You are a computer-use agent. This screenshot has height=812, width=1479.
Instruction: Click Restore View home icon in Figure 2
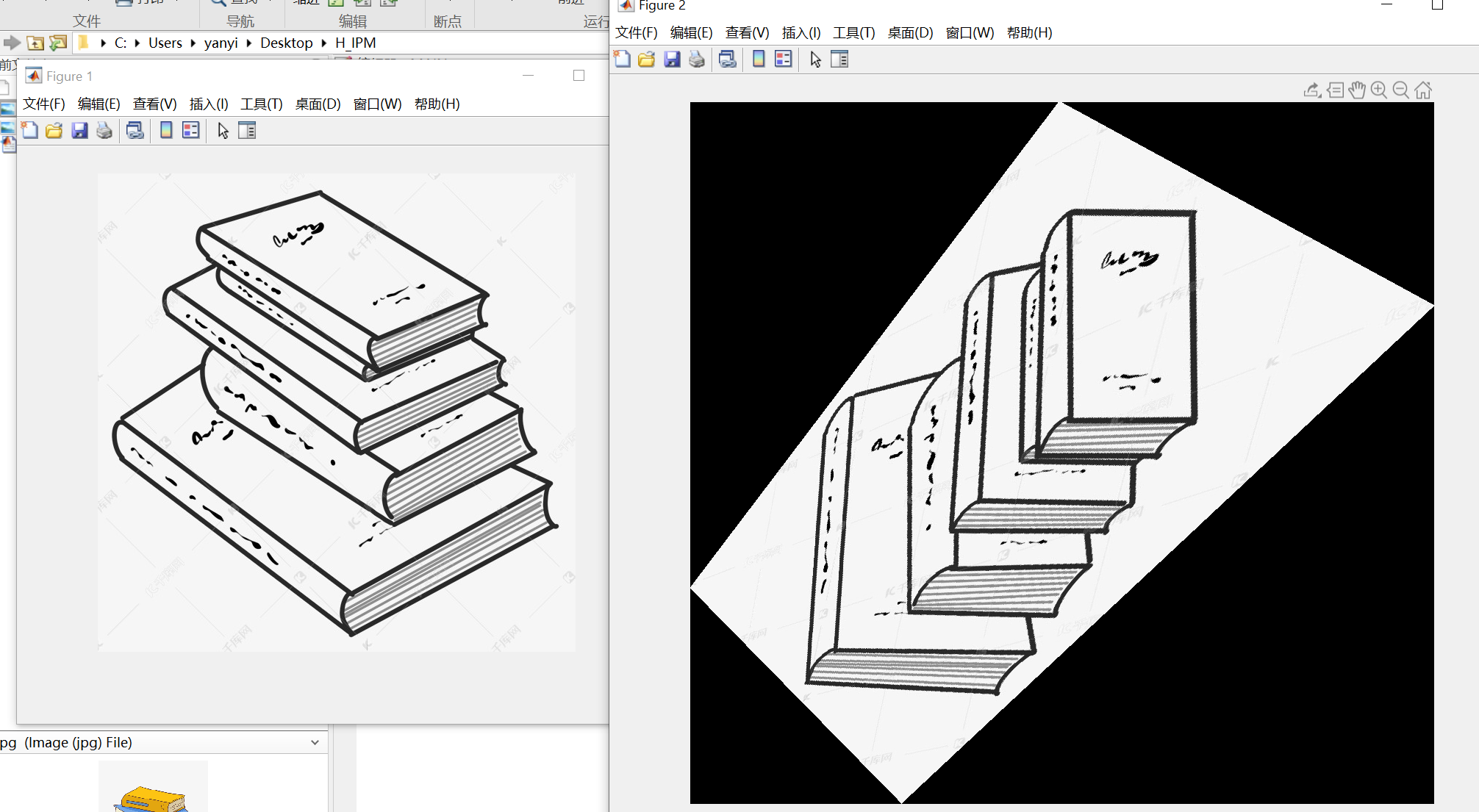(x=1423, y=90)
